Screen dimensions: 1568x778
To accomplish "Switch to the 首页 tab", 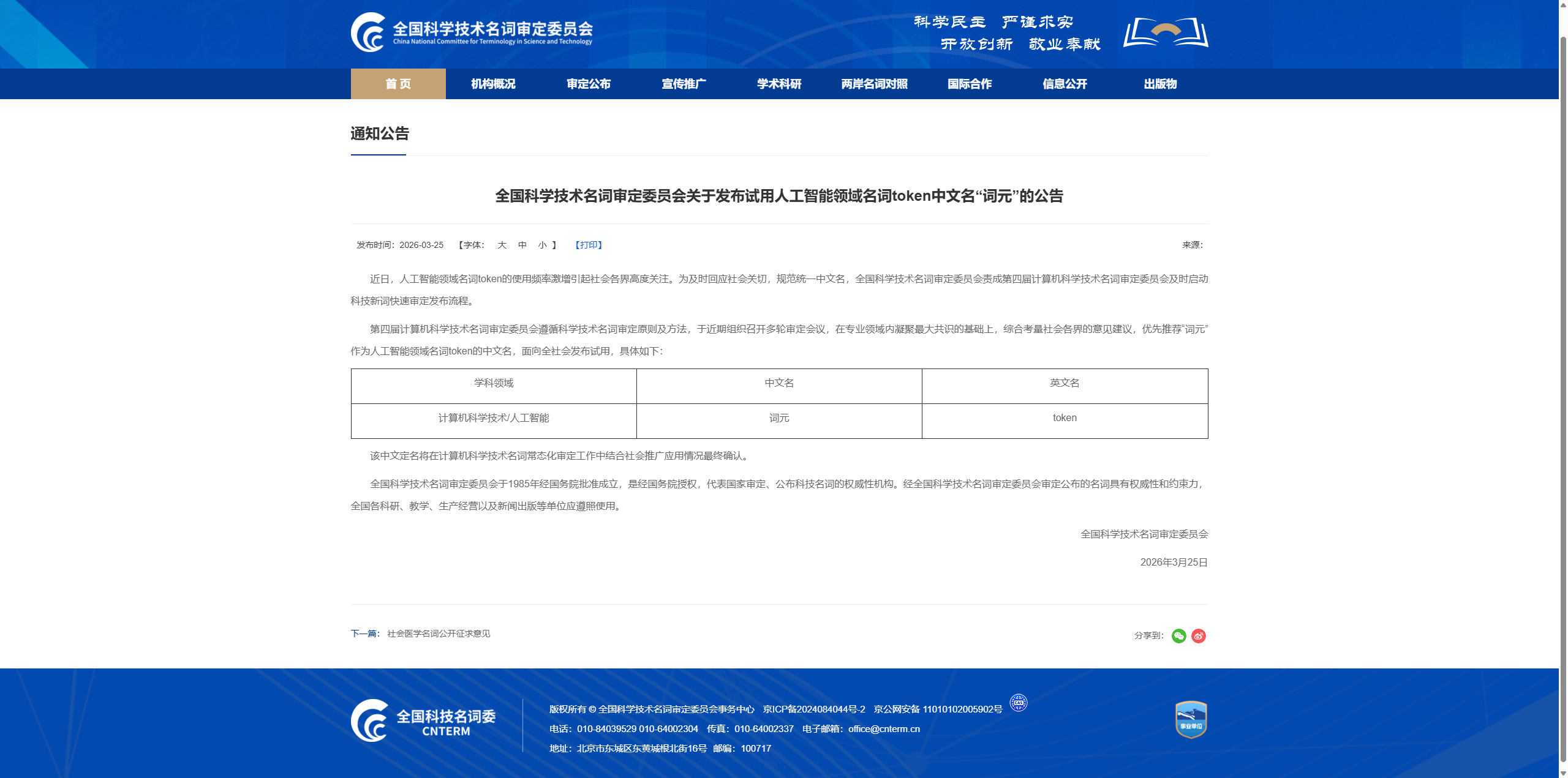I will (398, 84).
